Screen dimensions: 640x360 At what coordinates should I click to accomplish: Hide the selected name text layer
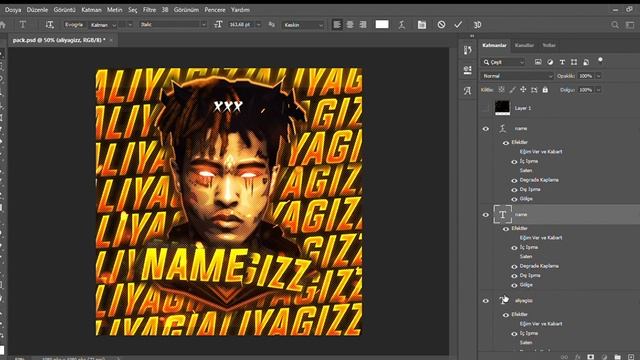tap(486, 215)
